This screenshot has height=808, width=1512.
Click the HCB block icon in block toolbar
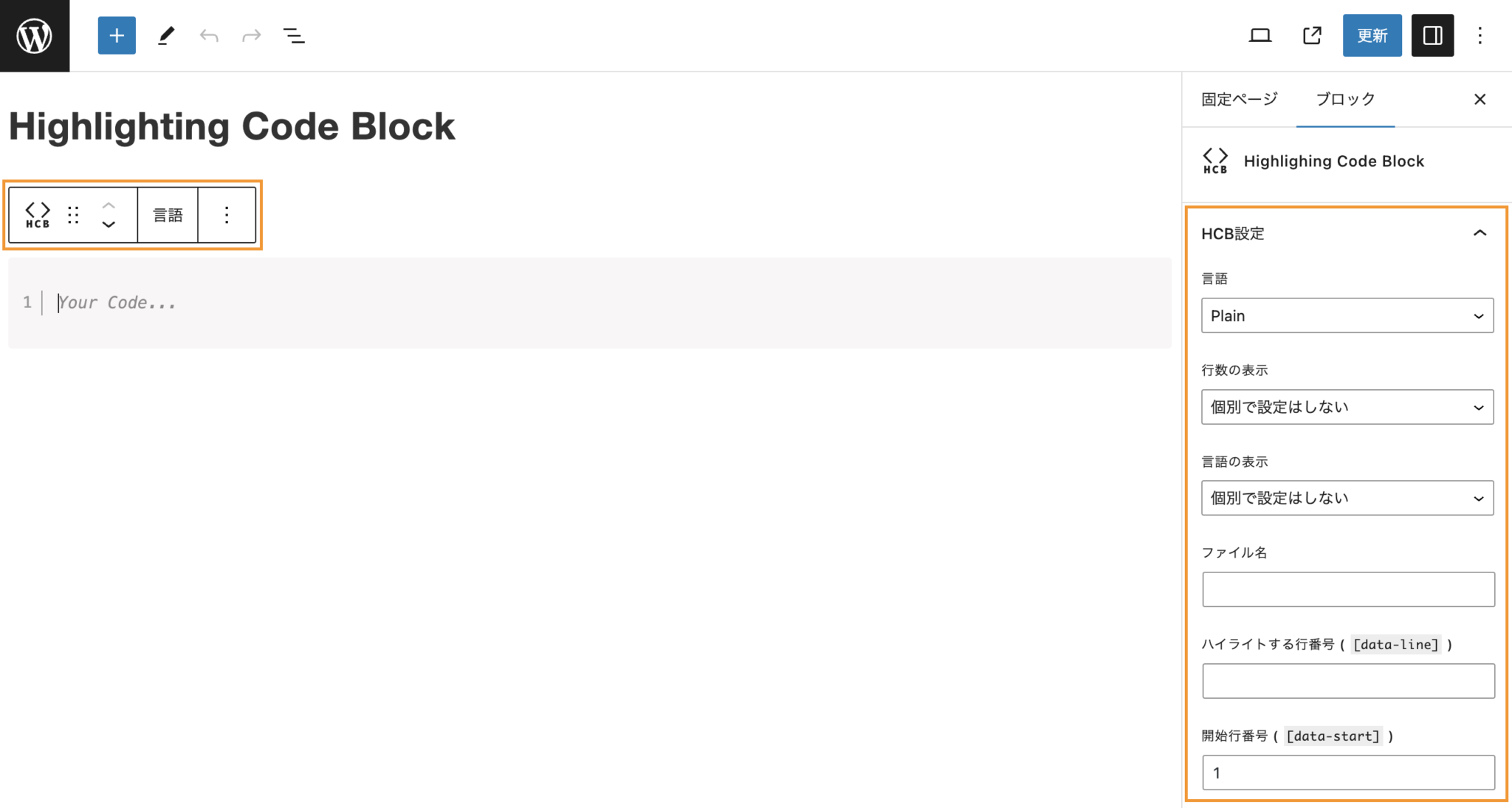(37, 214)
